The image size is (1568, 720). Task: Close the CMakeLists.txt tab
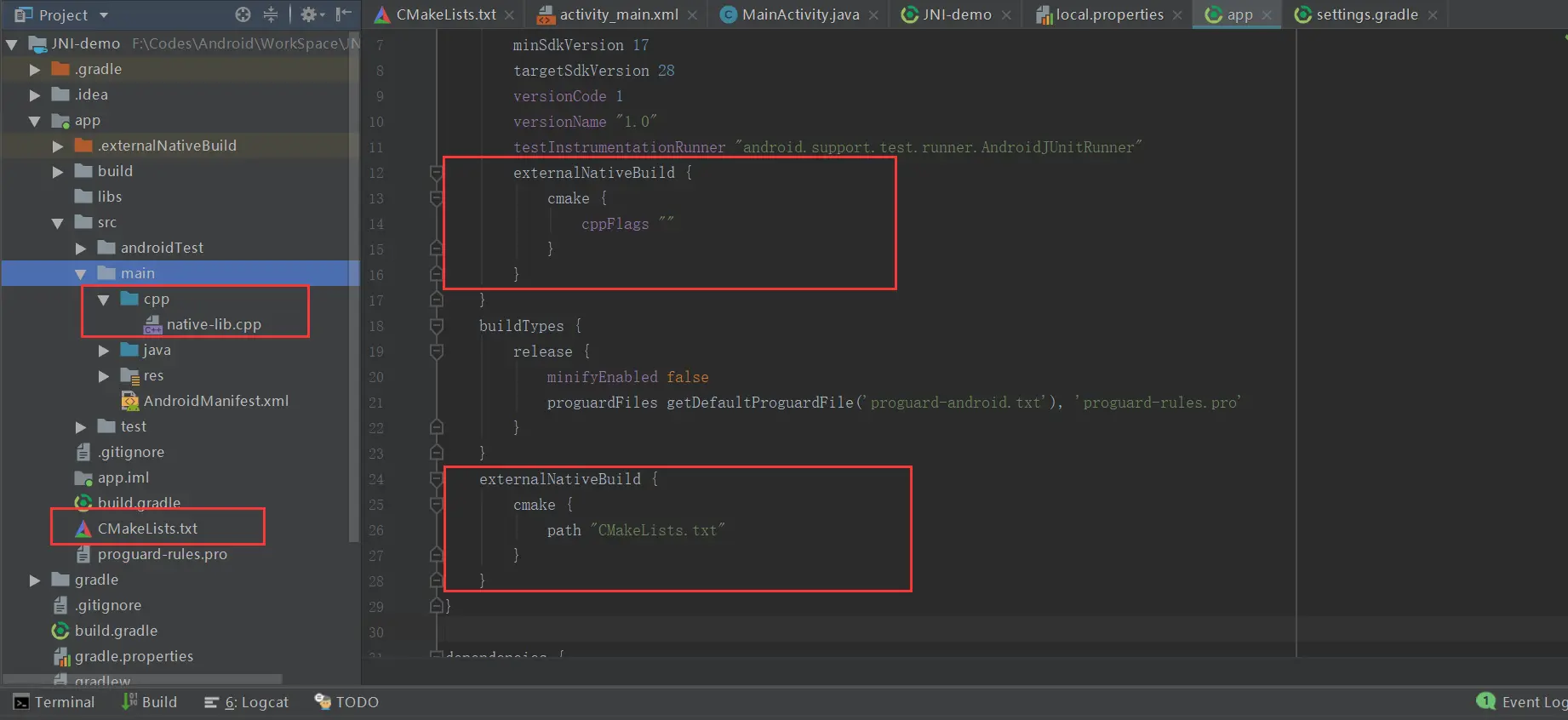coord(509,15)
